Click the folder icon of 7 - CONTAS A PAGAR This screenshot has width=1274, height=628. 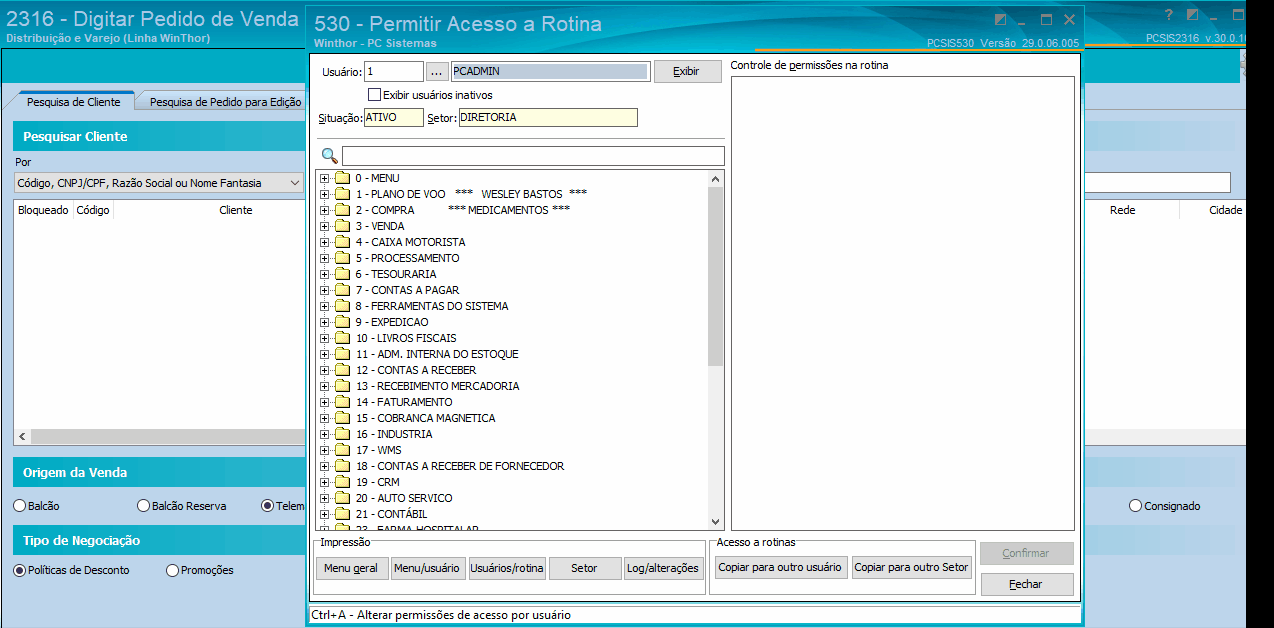pos(341,290)
